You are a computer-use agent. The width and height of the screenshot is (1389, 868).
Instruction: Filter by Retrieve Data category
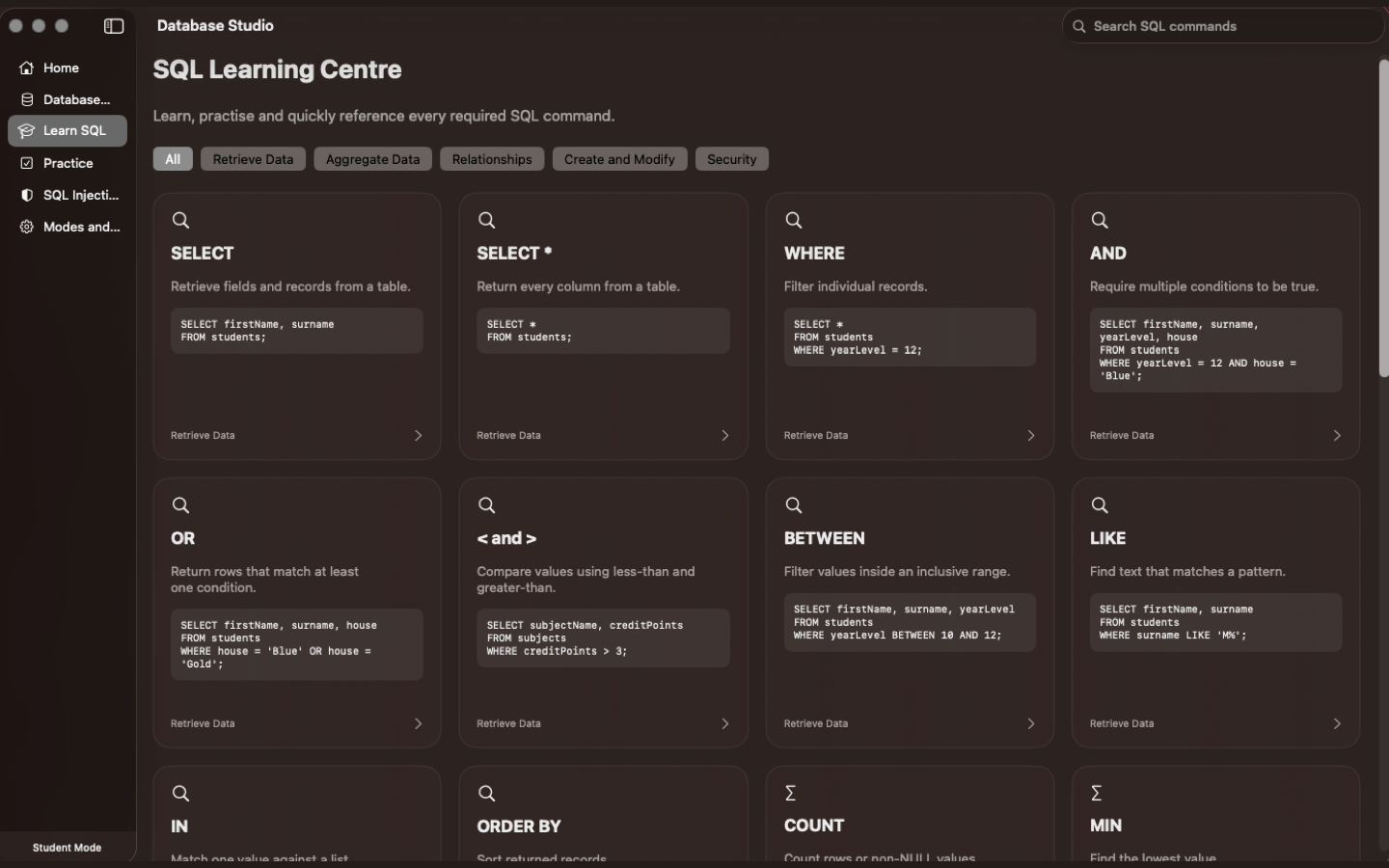click(253, 159)
